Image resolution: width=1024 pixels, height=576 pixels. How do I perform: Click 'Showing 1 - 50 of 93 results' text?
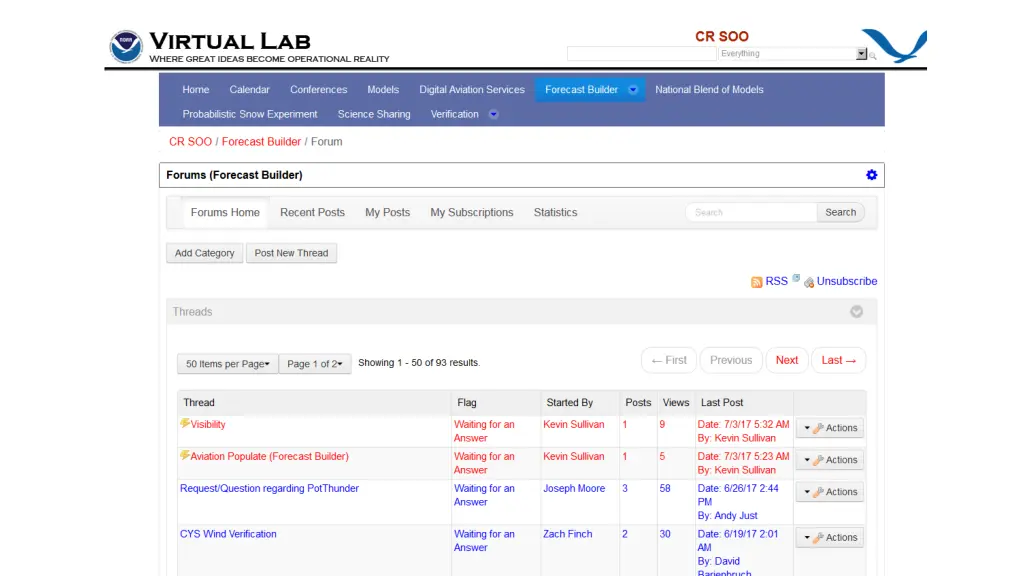click(x=419, y=363)
